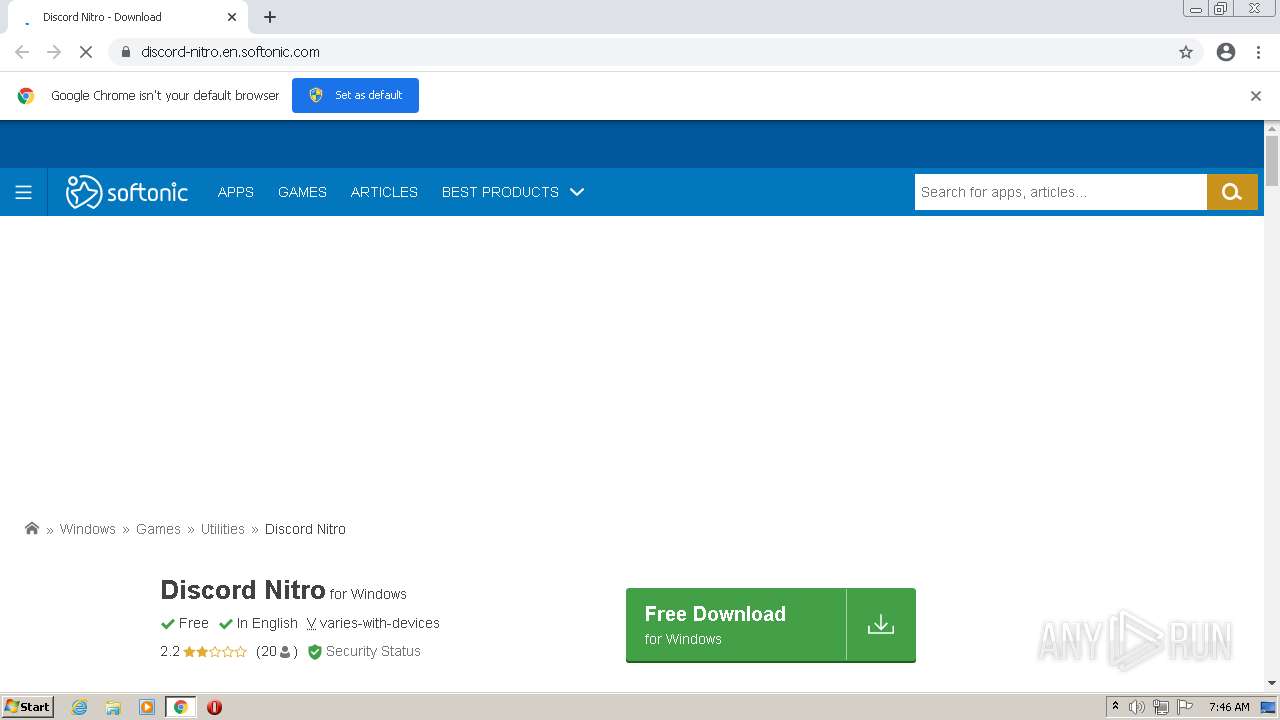Viewport: 1280px width, 720px height.
Task: Click the scrollbar up arrow
Action: point(1272,128)
